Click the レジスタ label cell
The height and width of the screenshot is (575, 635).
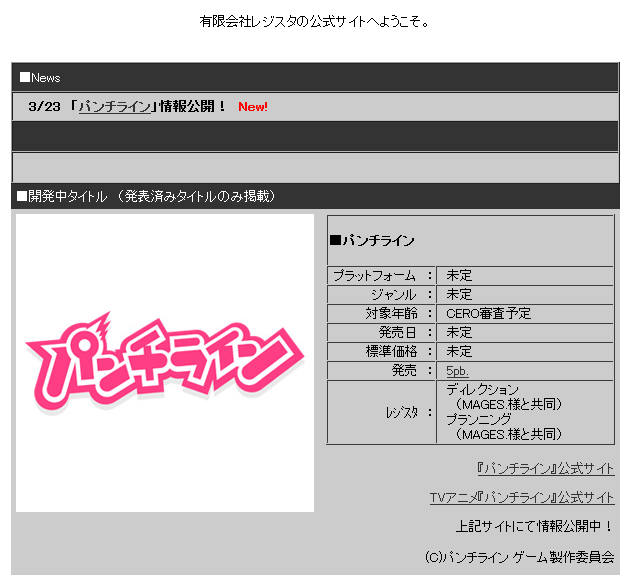click(381, 412)
